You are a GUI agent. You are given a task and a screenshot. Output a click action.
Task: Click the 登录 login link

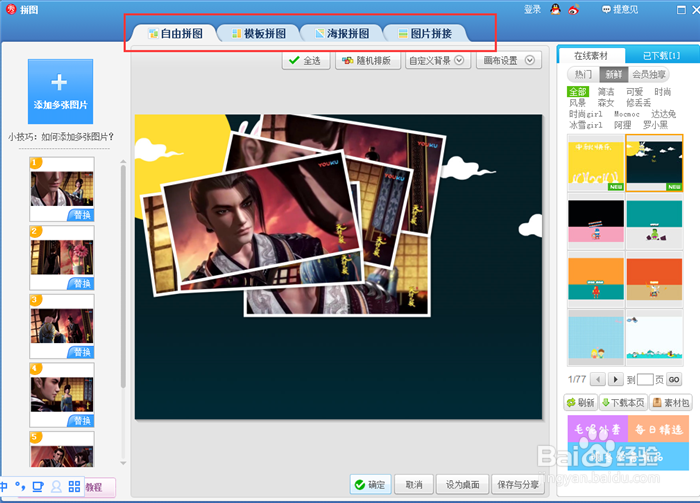click(x=532, y=9)
